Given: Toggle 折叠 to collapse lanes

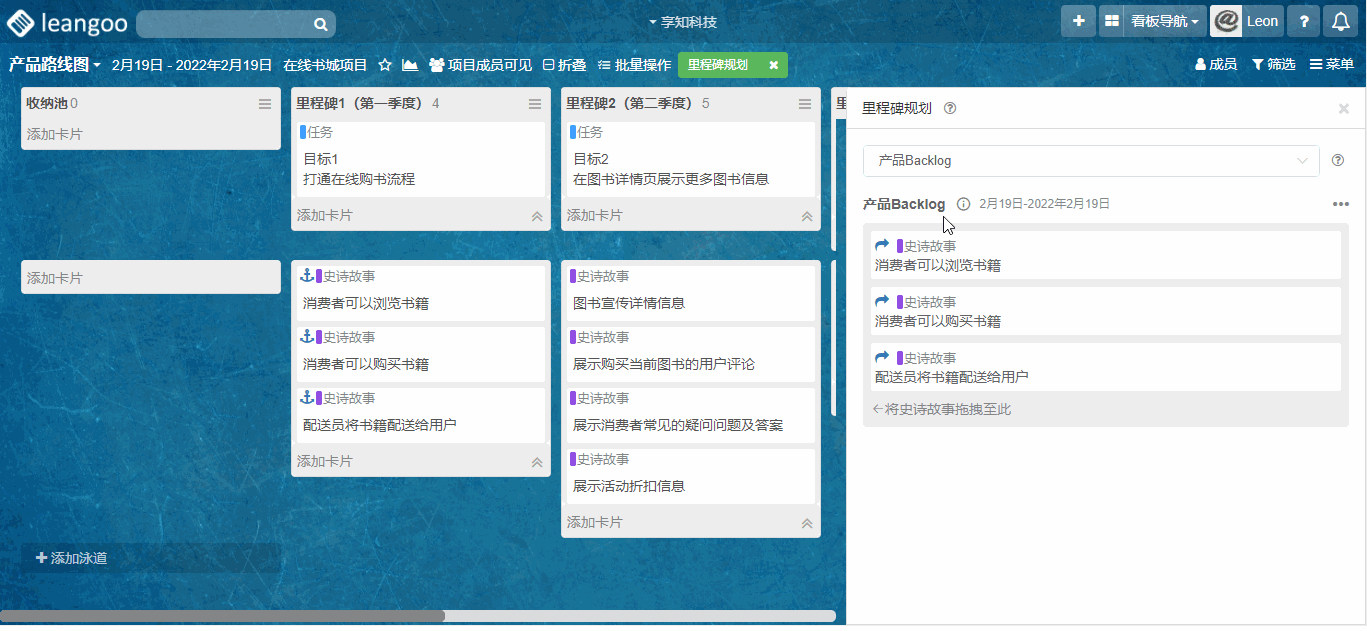Looking at the screenshot, I should (x=564, y=65).
